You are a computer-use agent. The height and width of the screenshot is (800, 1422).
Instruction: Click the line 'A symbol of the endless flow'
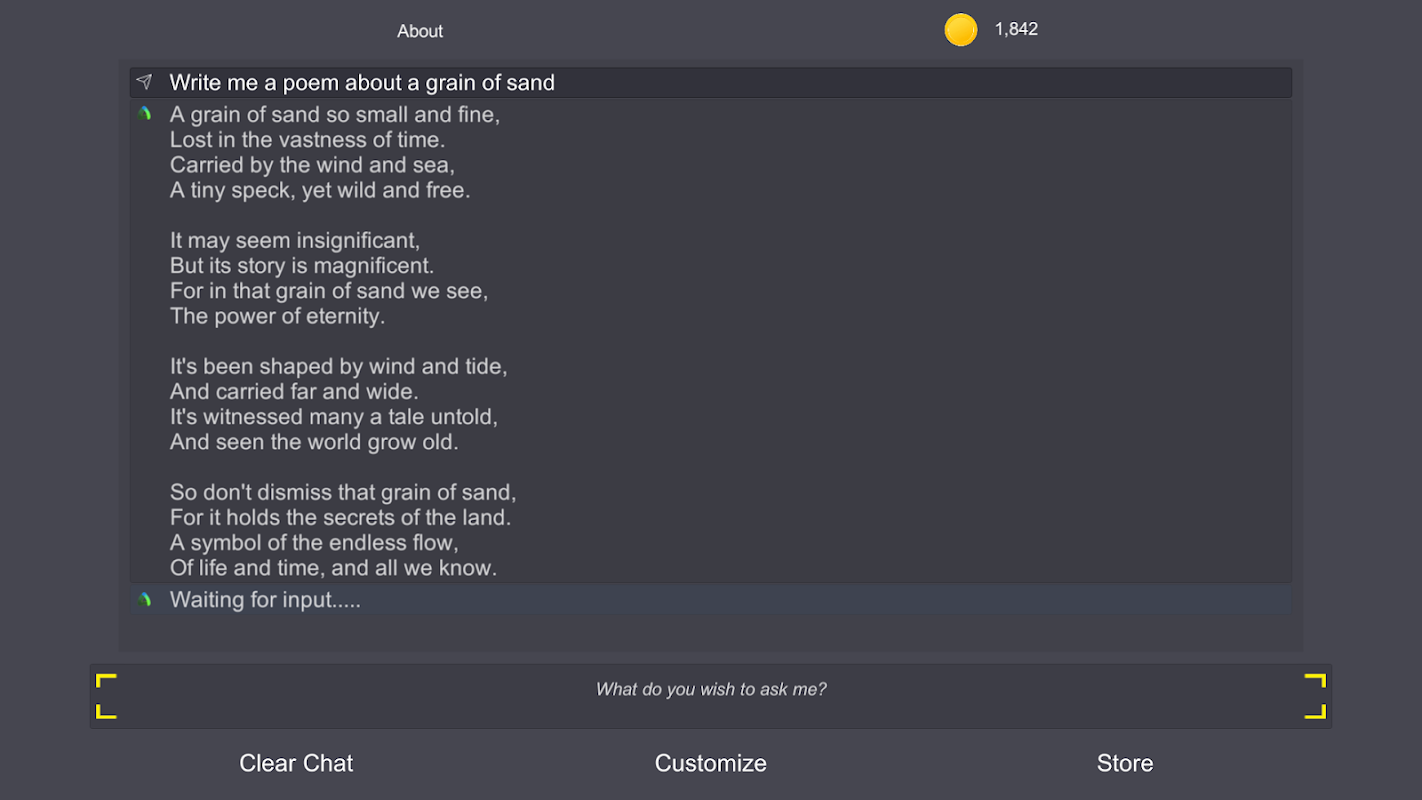[x=314, y=542]
